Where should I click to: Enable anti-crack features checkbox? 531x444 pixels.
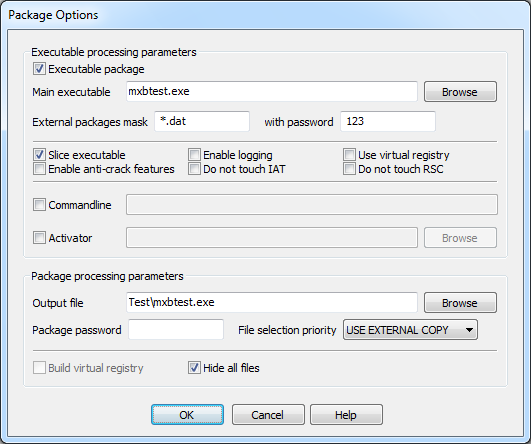coord(39,169)
